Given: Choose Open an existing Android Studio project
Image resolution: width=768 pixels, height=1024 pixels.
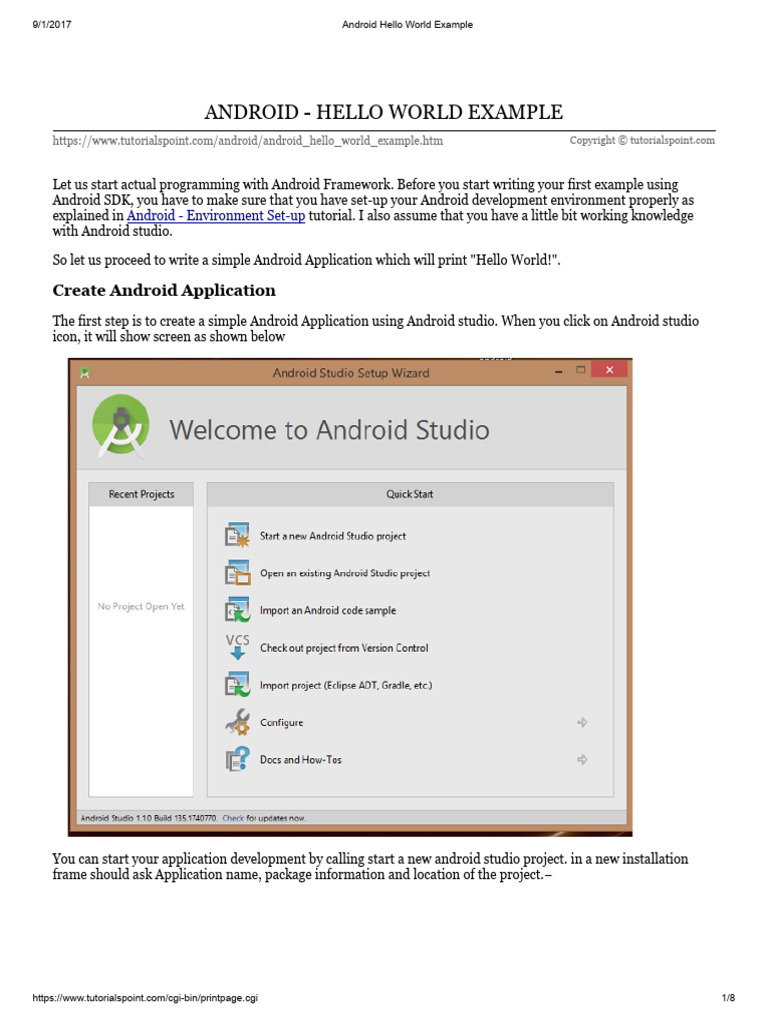Looking at the screenshot, I should 345,573.
